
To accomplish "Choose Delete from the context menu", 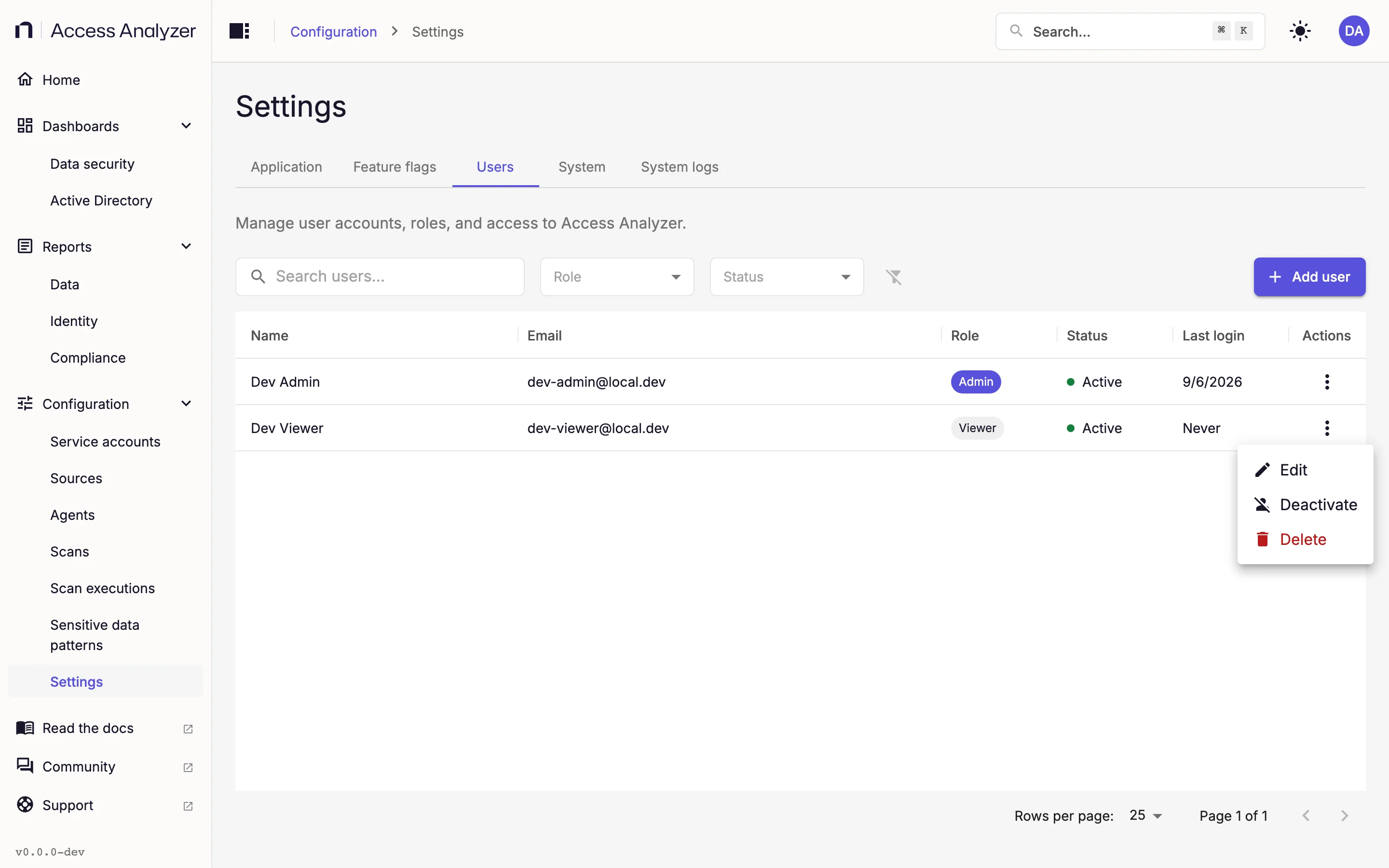I will [x=1305, y=539].
